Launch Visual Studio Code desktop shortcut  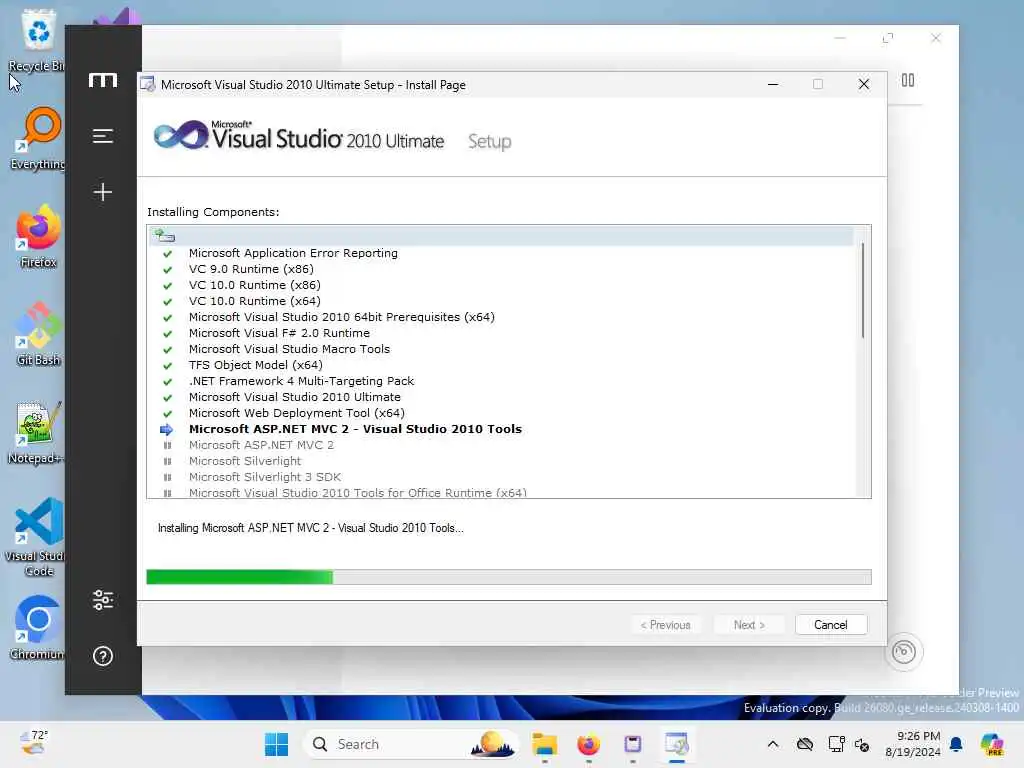tap(38, 537)
